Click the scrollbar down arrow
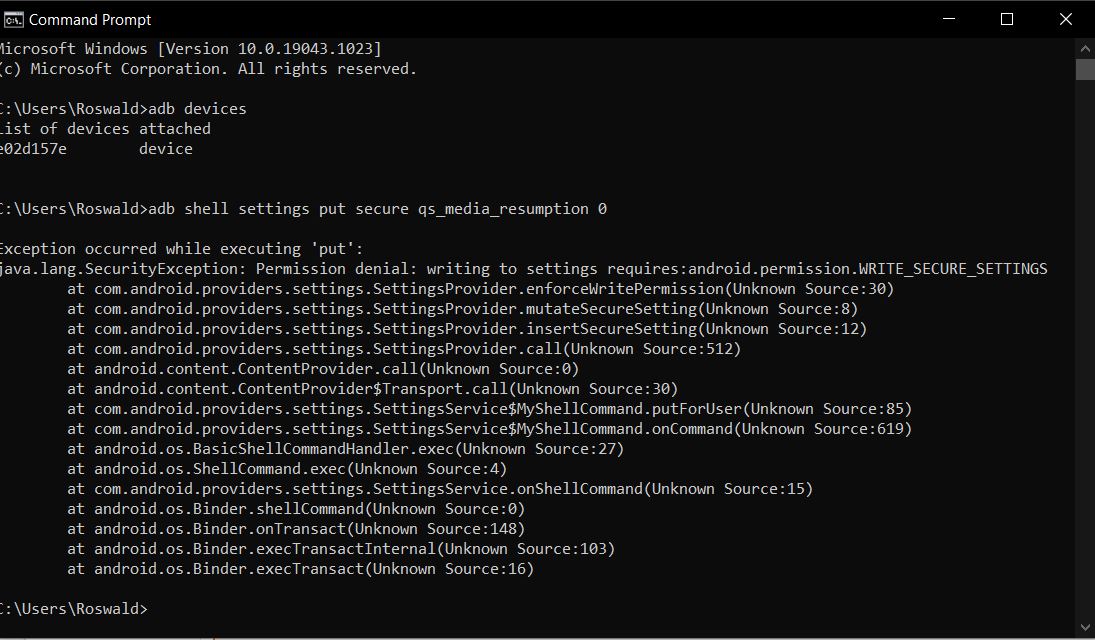Screen dimensions: 1095x640 click(x=1085, y=627)
